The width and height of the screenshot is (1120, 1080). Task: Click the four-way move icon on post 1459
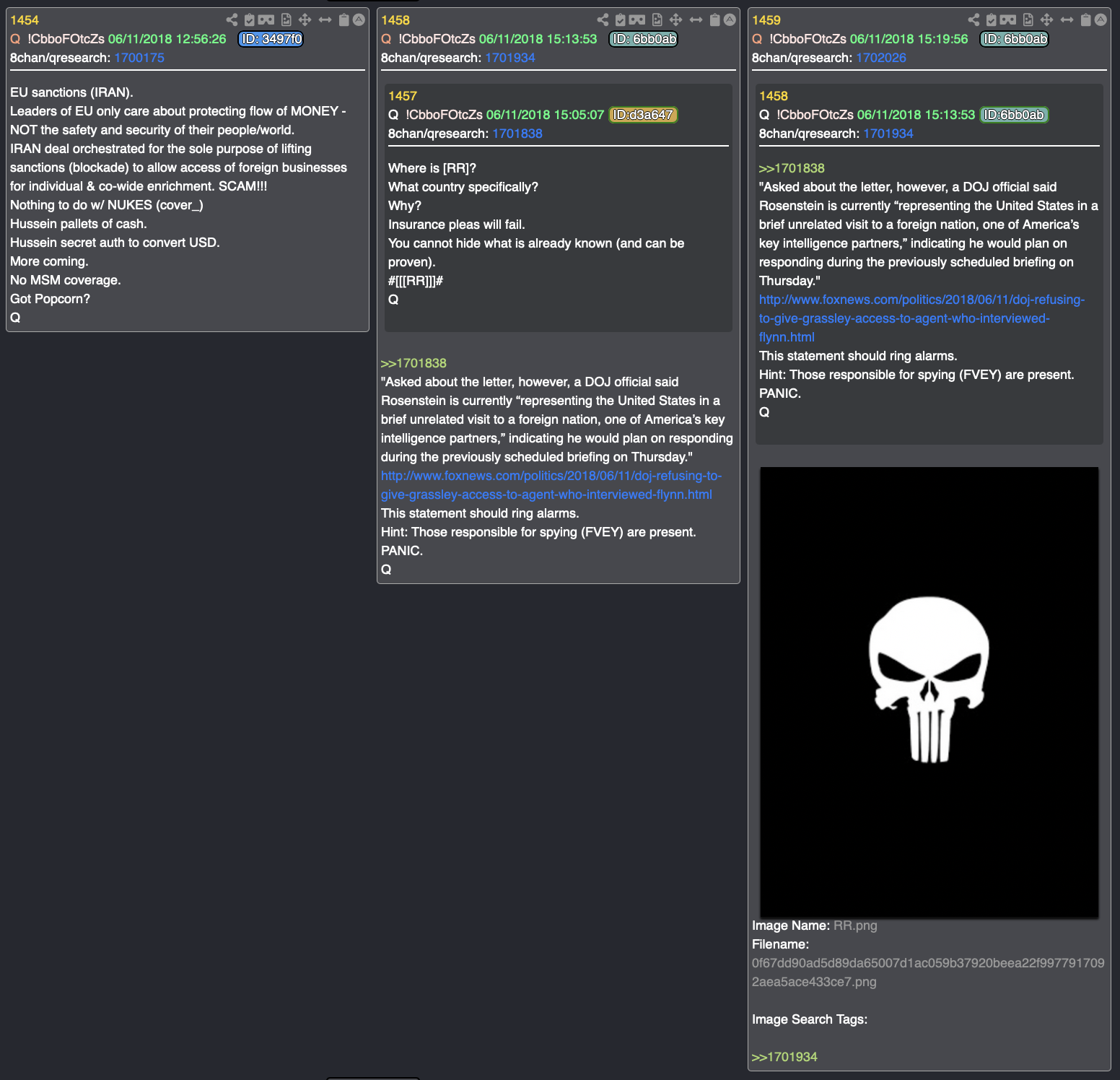point(1046,20)
